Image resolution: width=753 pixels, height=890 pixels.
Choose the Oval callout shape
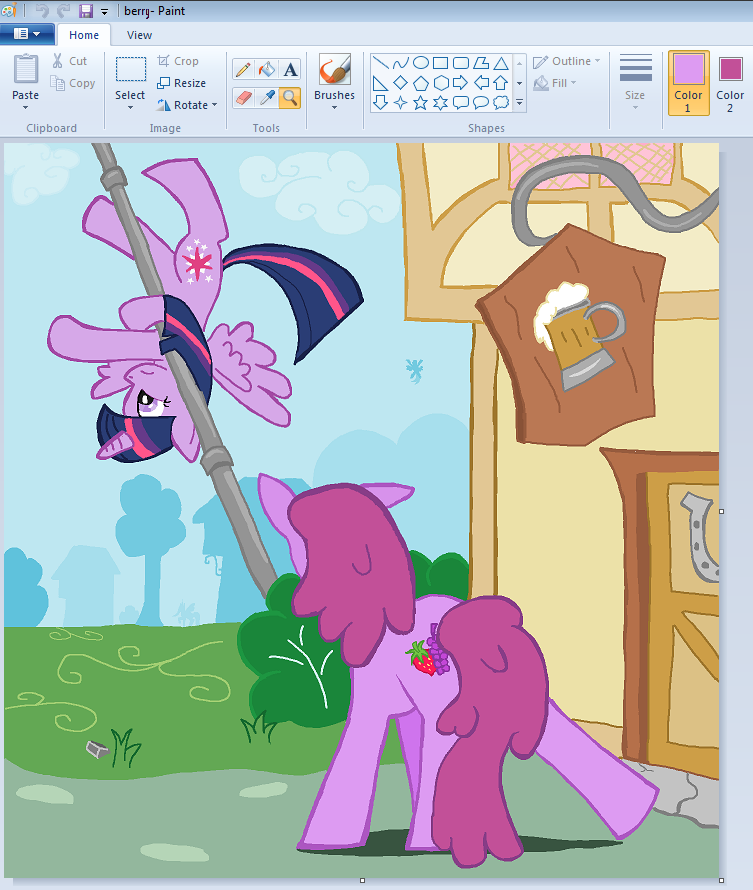(x=481, y=103)
